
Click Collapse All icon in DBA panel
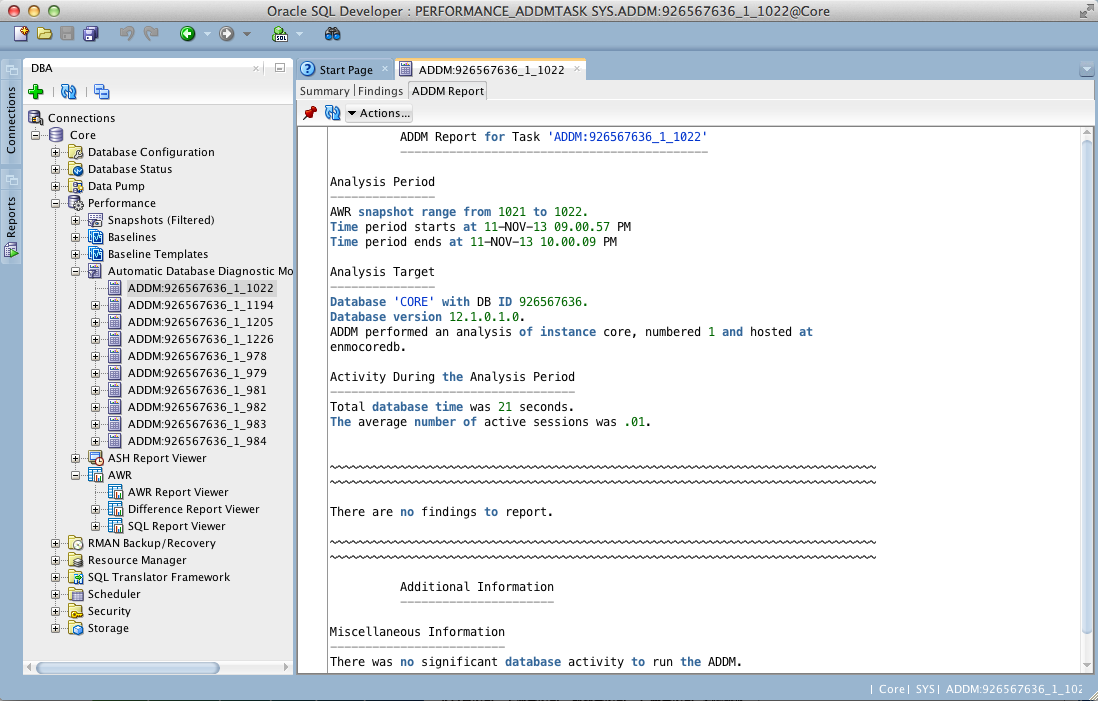point(101,92)
